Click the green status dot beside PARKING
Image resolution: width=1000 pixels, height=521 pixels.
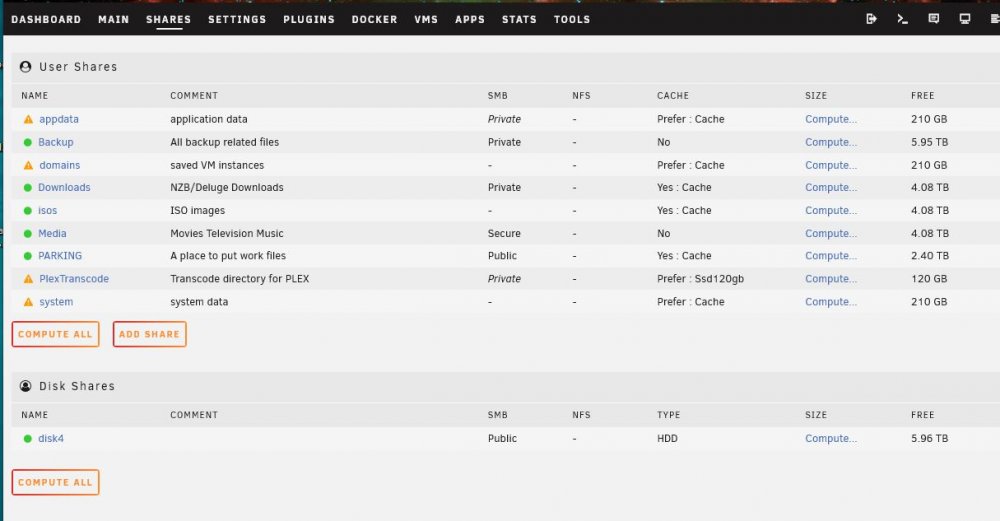click(x=27, y=256)
